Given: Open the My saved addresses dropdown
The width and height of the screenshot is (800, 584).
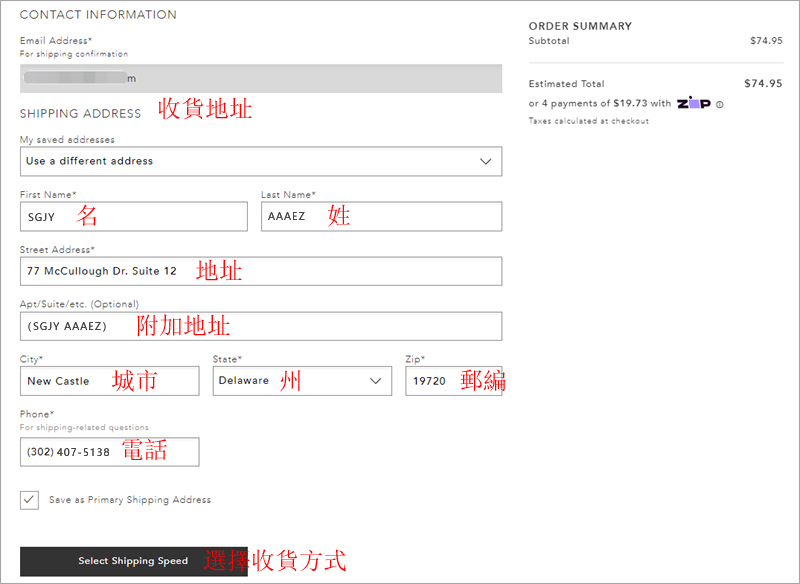Looking at the screenshot, I should tap(261, 161).
